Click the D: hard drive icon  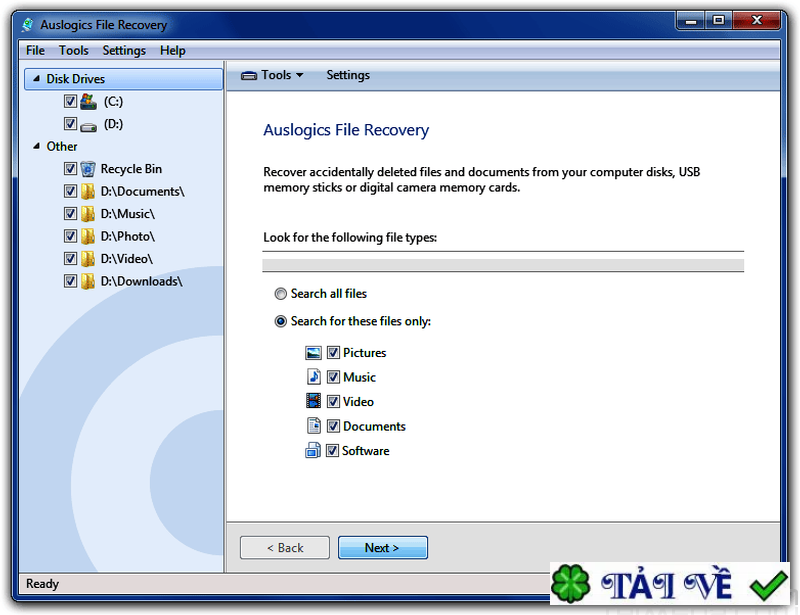coord(88,126)
